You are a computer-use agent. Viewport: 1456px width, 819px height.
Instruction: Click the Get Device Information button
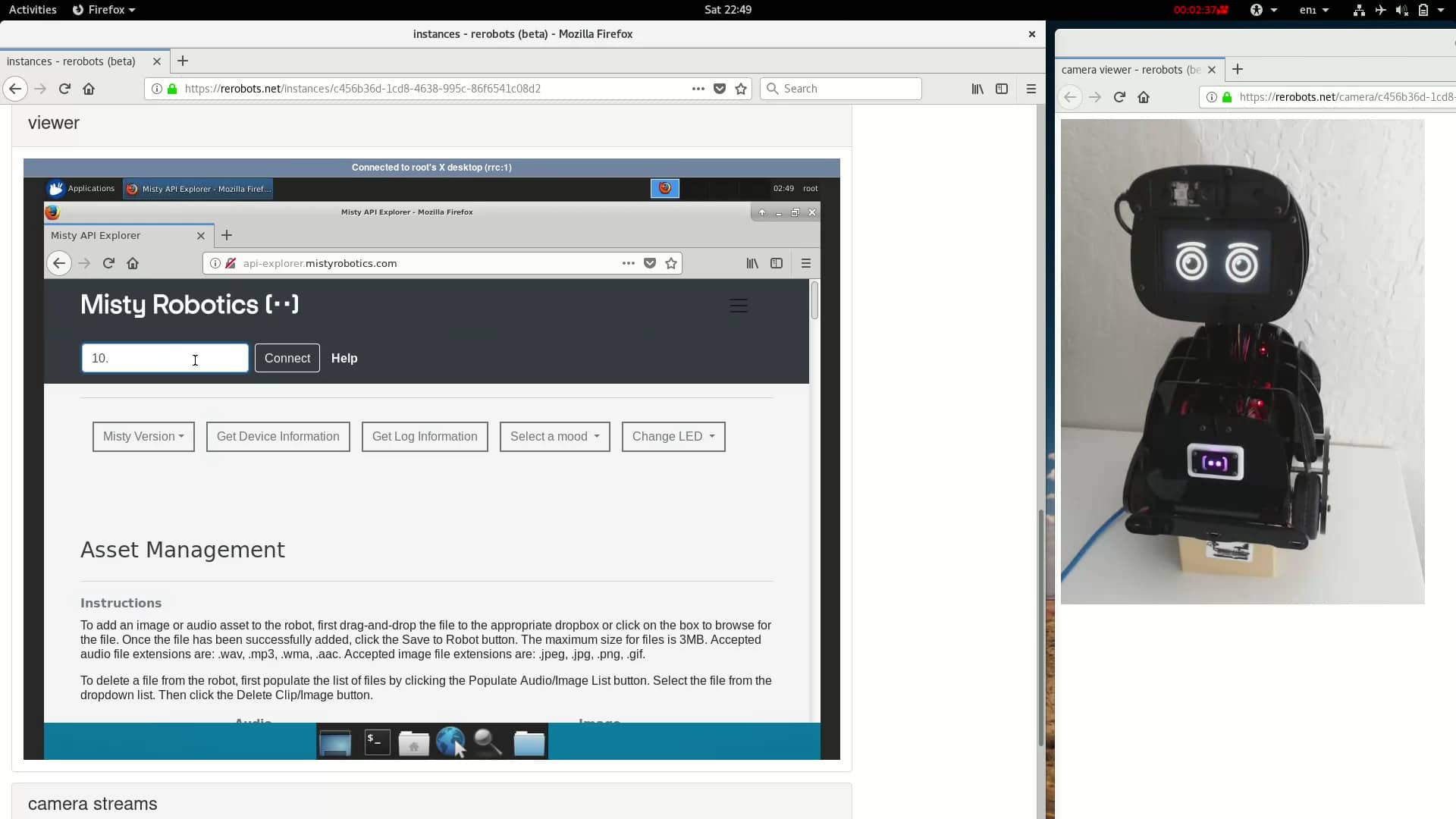(x=278, y=436)
